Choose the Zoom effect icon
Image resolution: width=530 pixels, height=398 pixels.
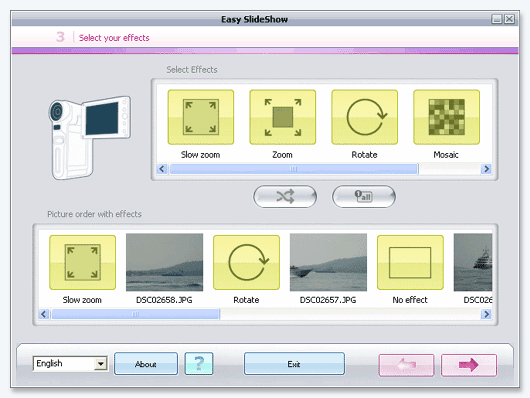283,117
